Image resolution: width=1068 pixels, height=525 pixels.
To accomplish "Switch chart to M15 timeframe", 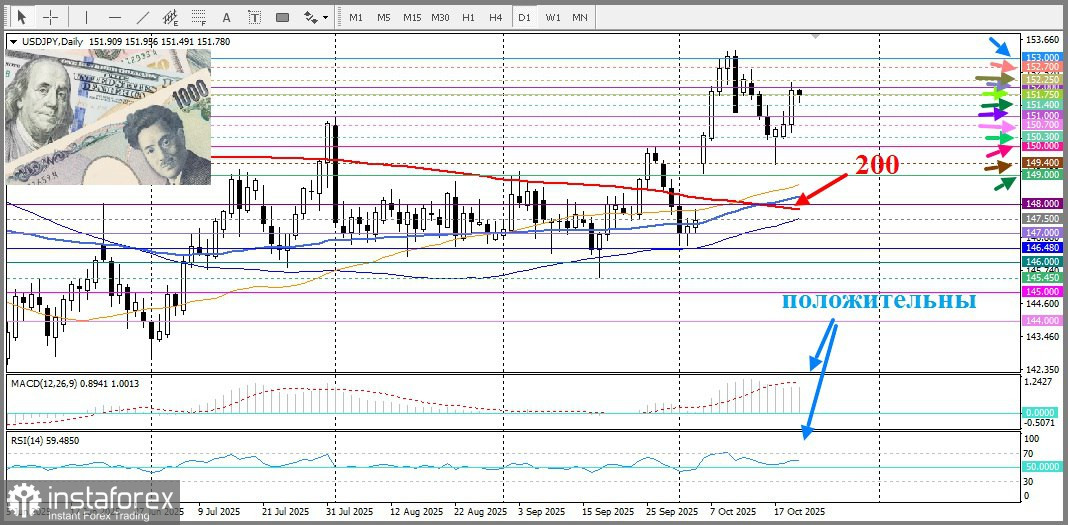I will (x=411, y=17).
